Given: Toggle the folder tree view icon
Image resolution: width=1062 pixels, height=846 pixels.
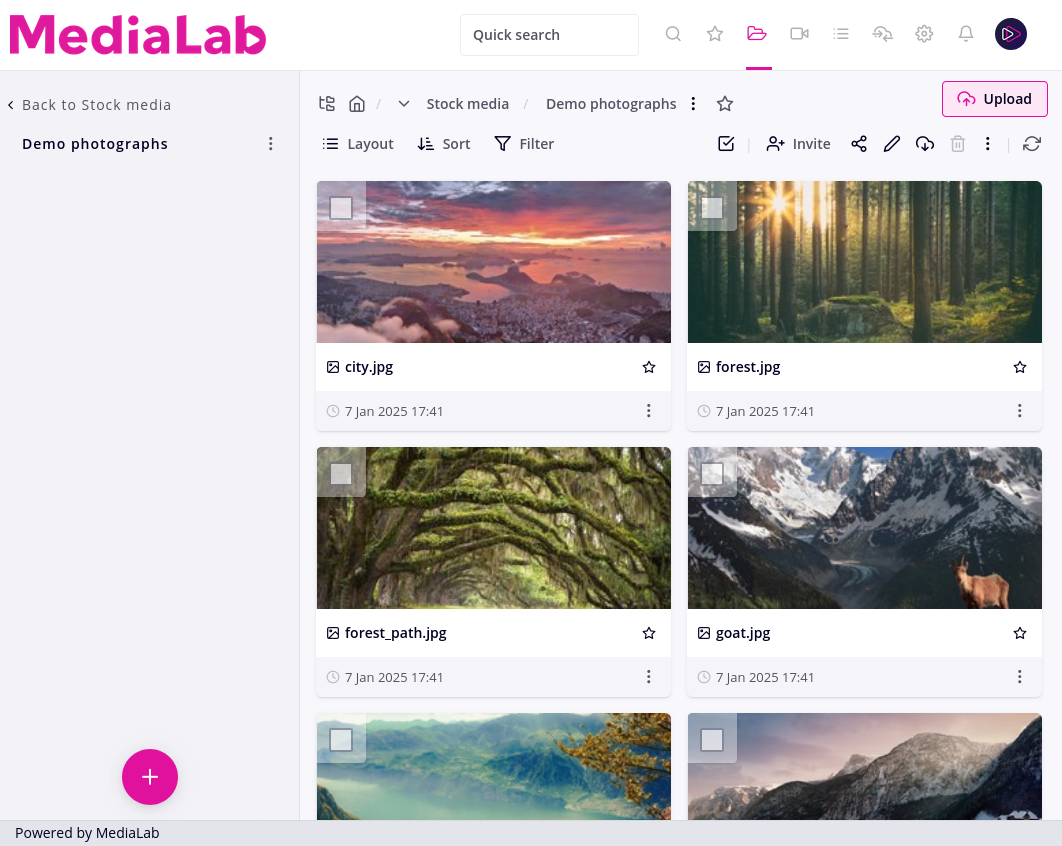Looking at the screenshot, I should pyautogui.click(x=327, y=104).
